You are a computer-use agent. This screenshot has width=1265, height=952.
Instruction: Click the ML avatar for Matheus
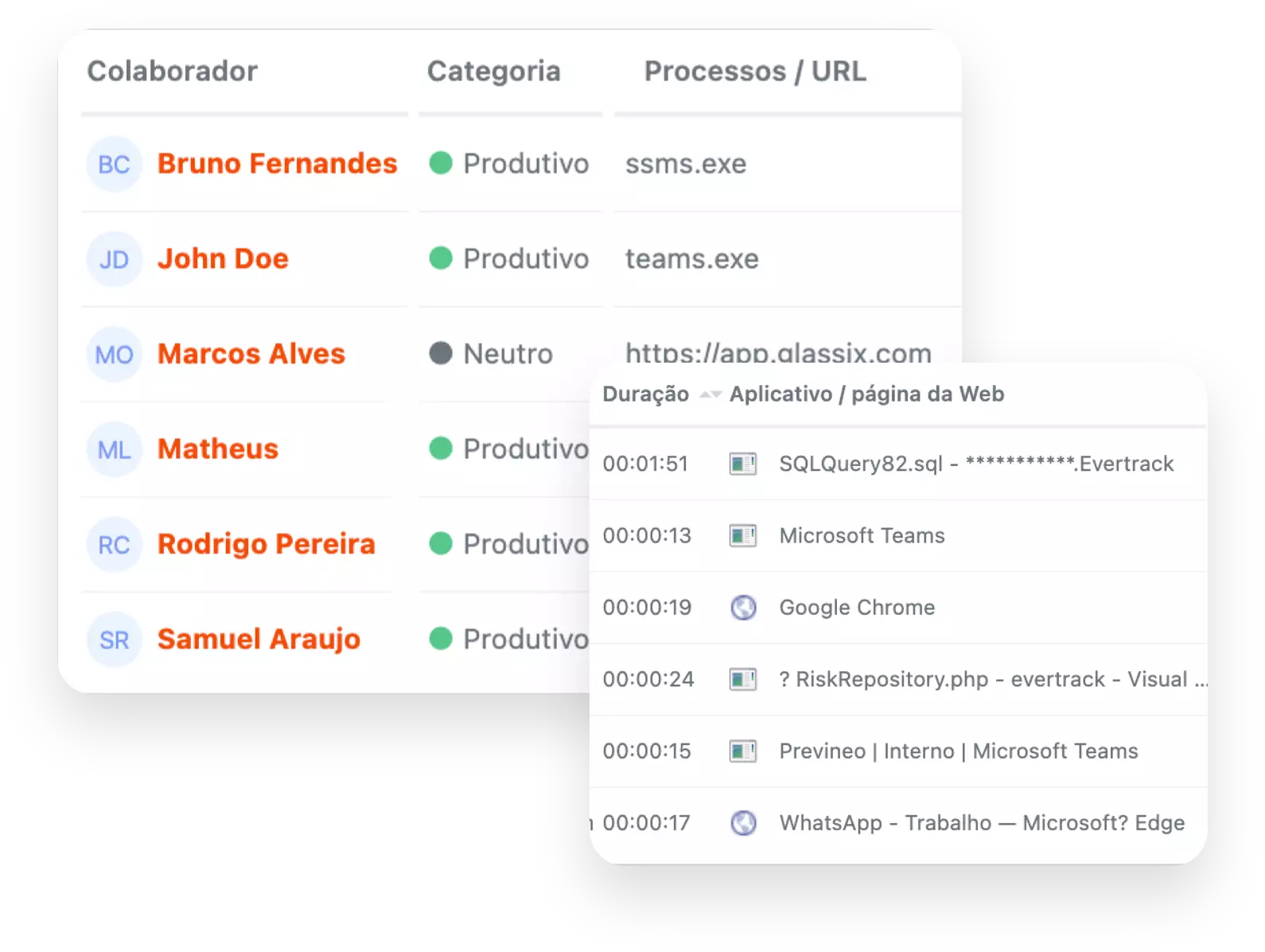[x=114, y=449]
